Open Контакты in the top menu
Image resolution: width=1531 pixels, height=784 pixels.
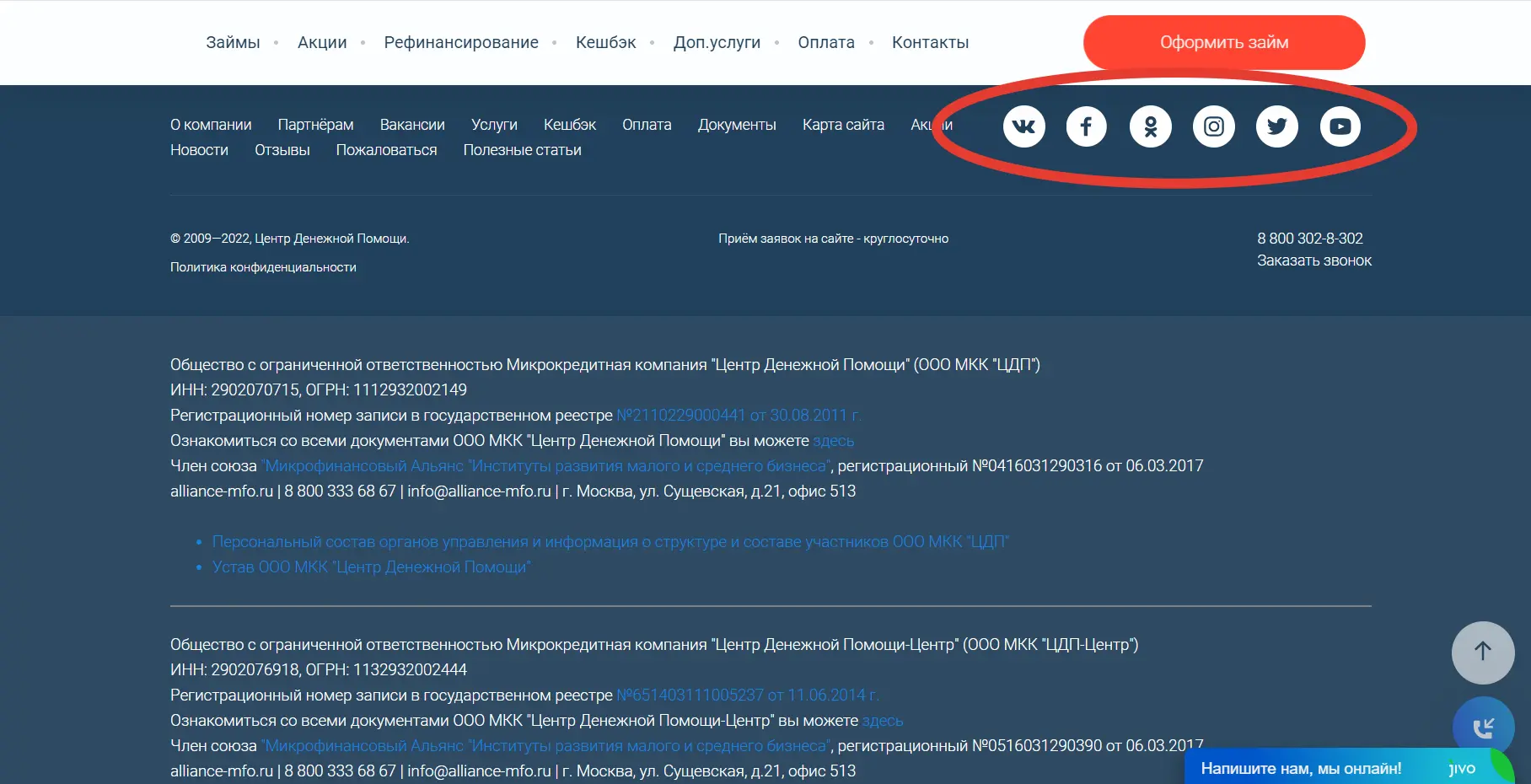click(930, 42)
